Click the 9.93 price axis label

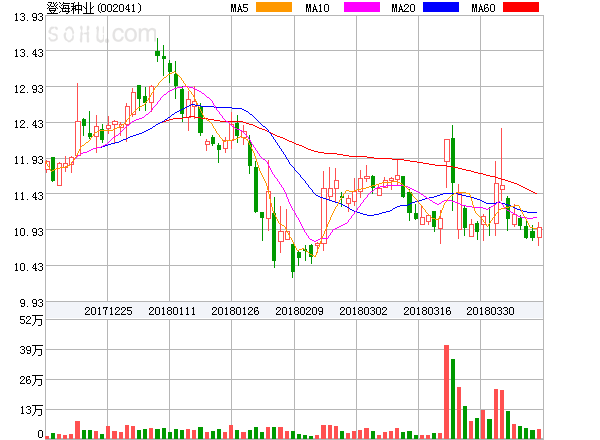(32, 303)
